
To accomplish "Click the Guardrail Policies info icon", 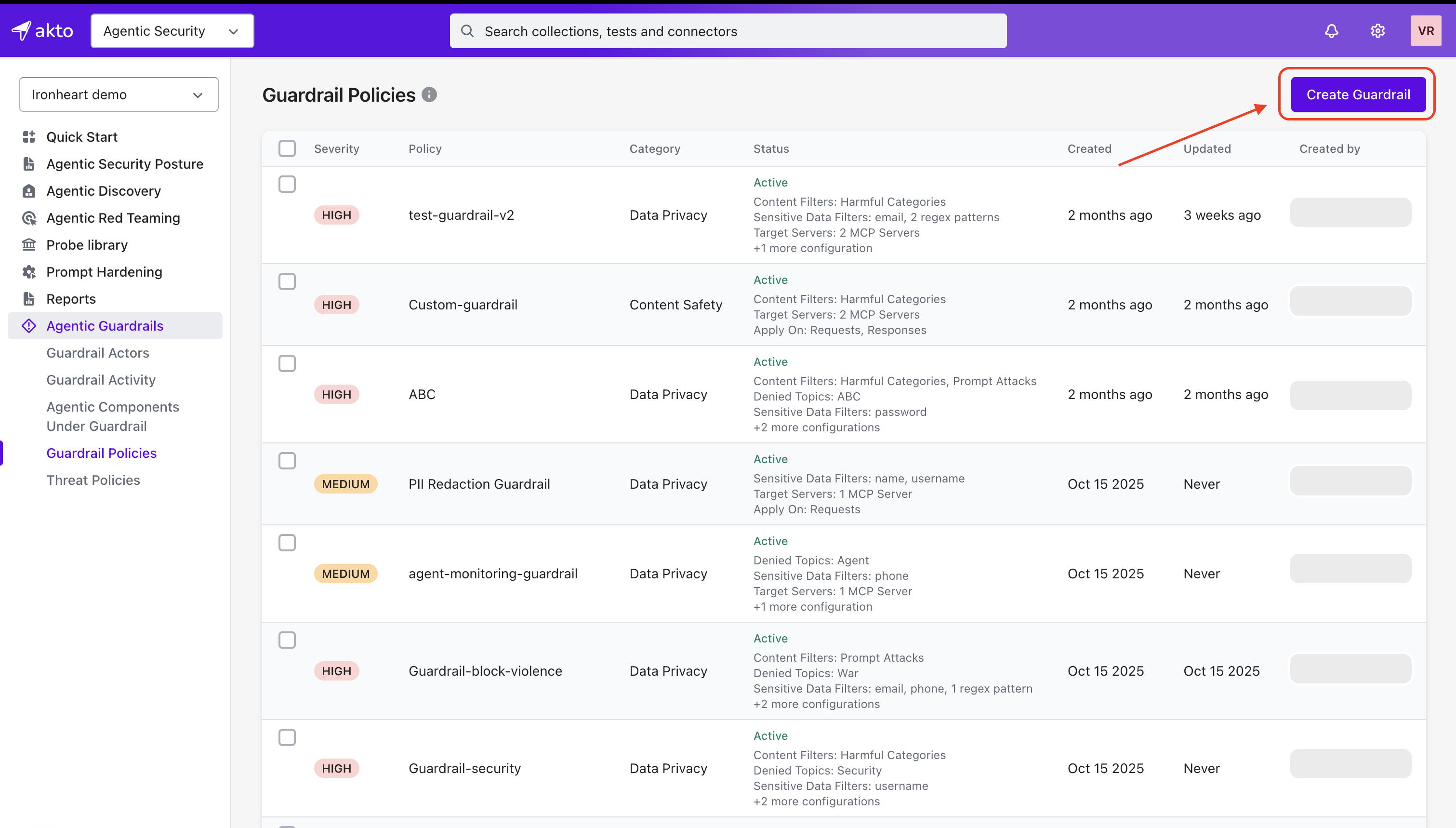I will pyautogui.click(x=429, y=94).
